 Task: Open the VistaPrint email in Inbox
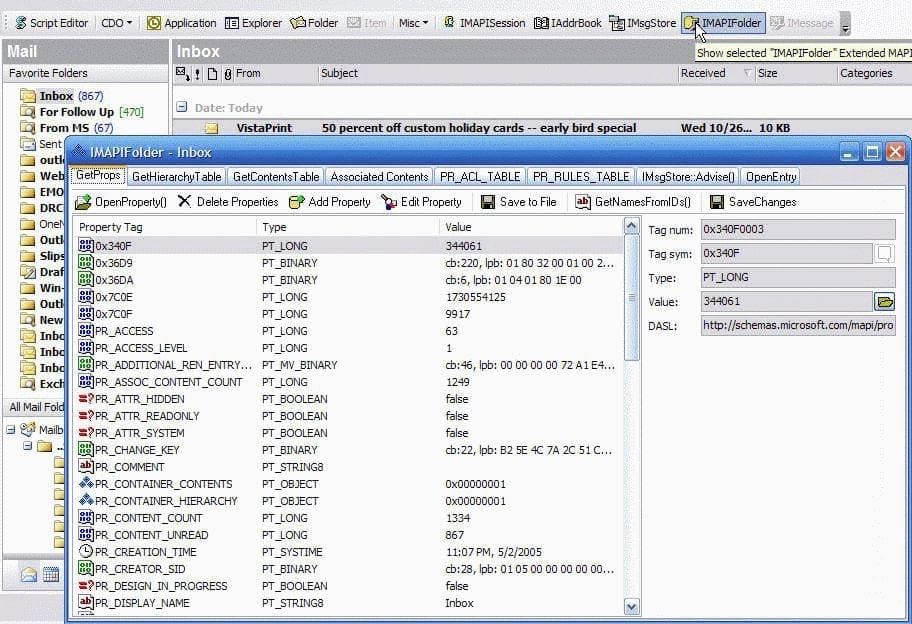click(541, 127)
